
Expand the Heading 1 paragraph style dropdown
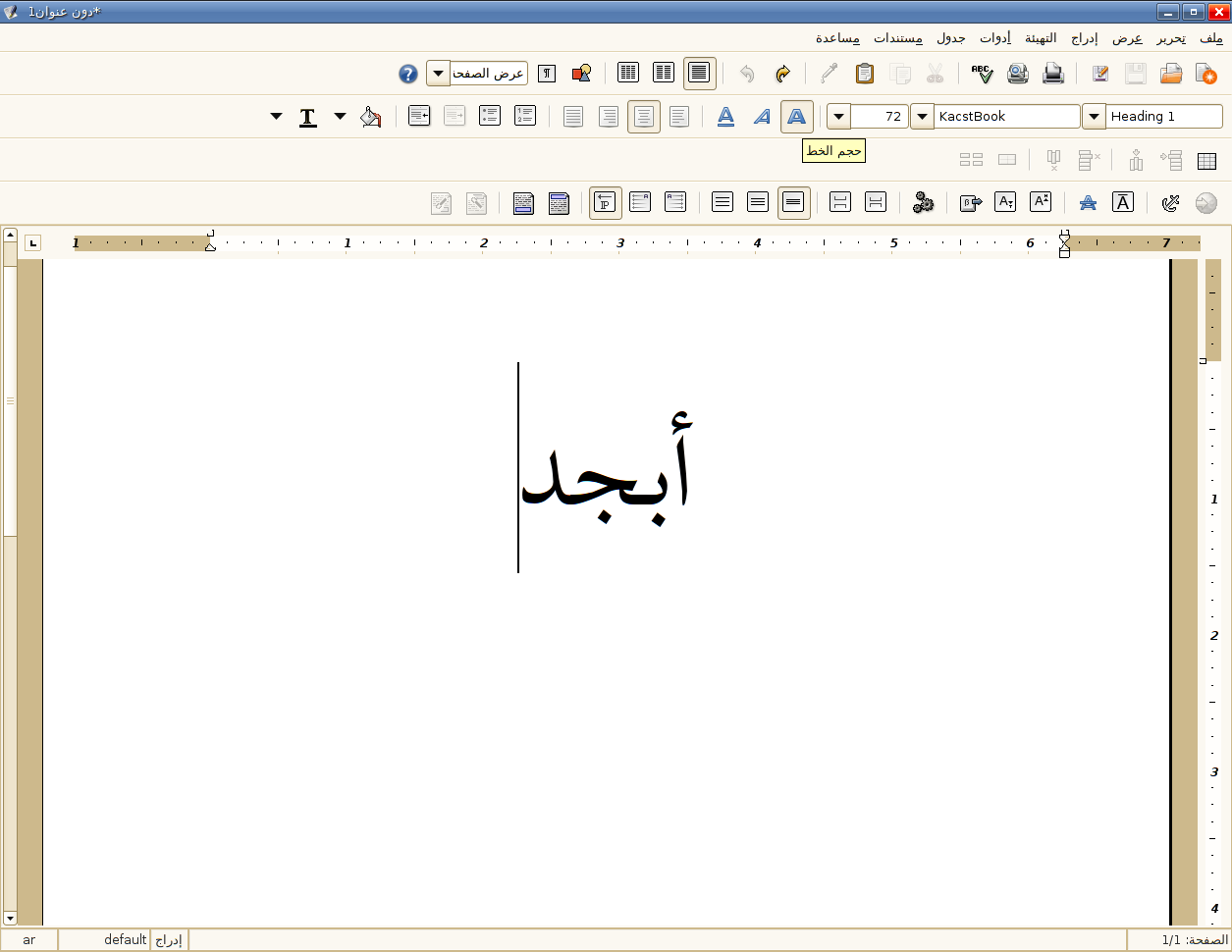1094,117
